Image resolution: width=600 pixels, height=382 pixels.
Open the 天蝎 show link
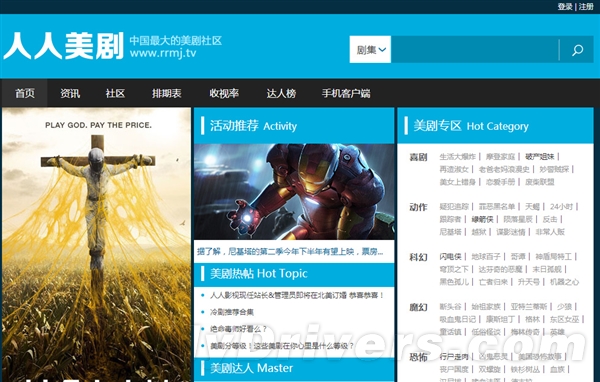532,207
